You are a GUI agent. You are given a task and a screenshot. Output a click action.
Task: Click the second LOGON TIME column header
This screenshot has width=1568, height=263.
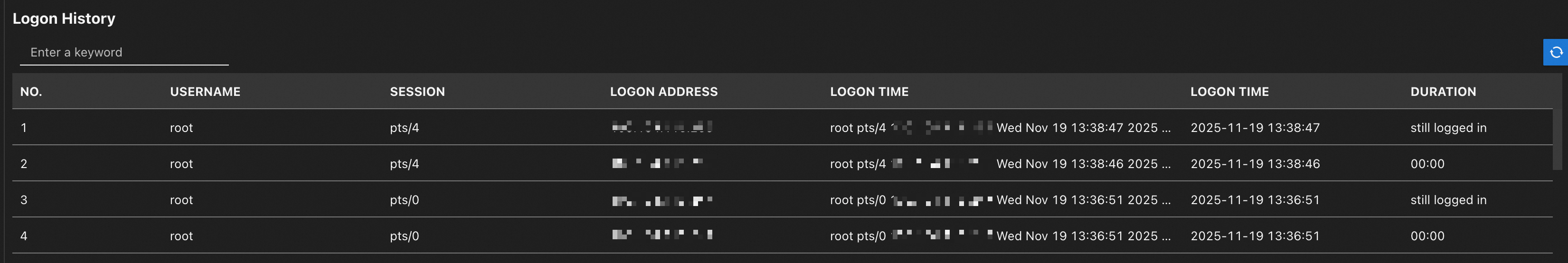[x=1229, y=91]
